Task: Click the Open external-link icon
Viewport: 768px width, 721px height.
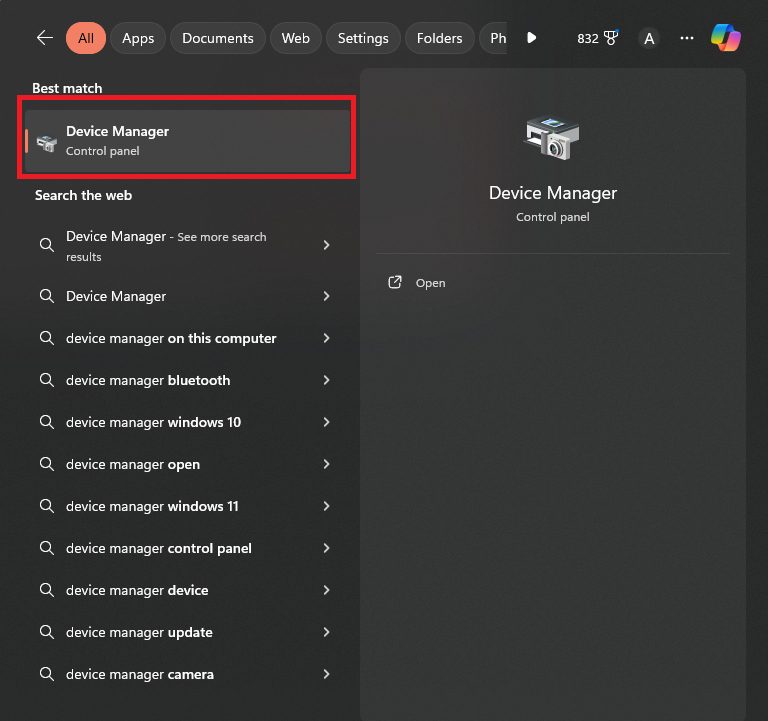Action: pyautogui.click(x=395, y=283)
